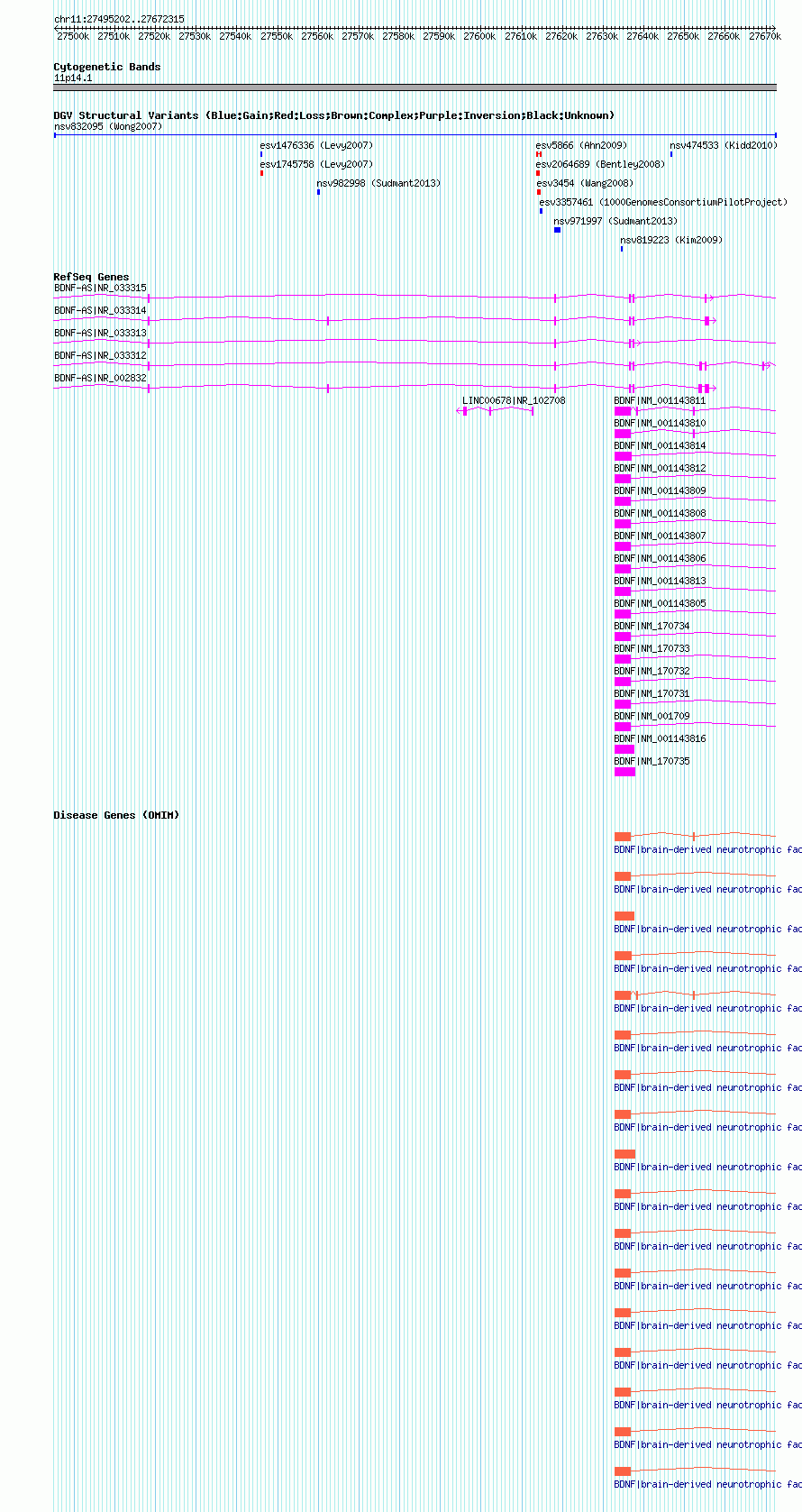Screen dimensions: 802x1512
Task: Open transcript BDNF|NM_170732
Action: coord(652,671)
